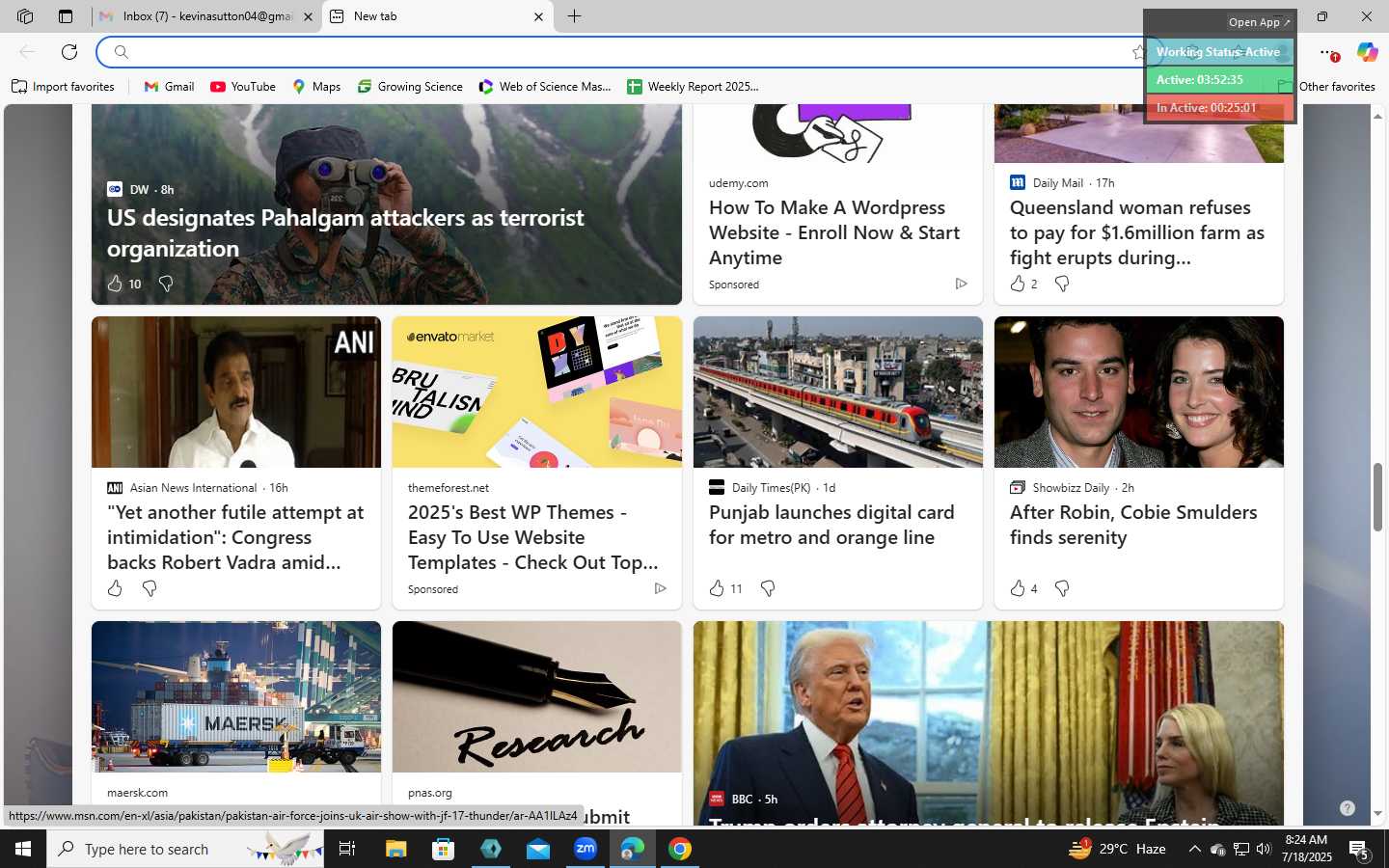The width and height of the screenshot is (1389, 868).
Task: Open the ANI Congress backs Robert Vadra thumbnail
Action: [236, 392]
